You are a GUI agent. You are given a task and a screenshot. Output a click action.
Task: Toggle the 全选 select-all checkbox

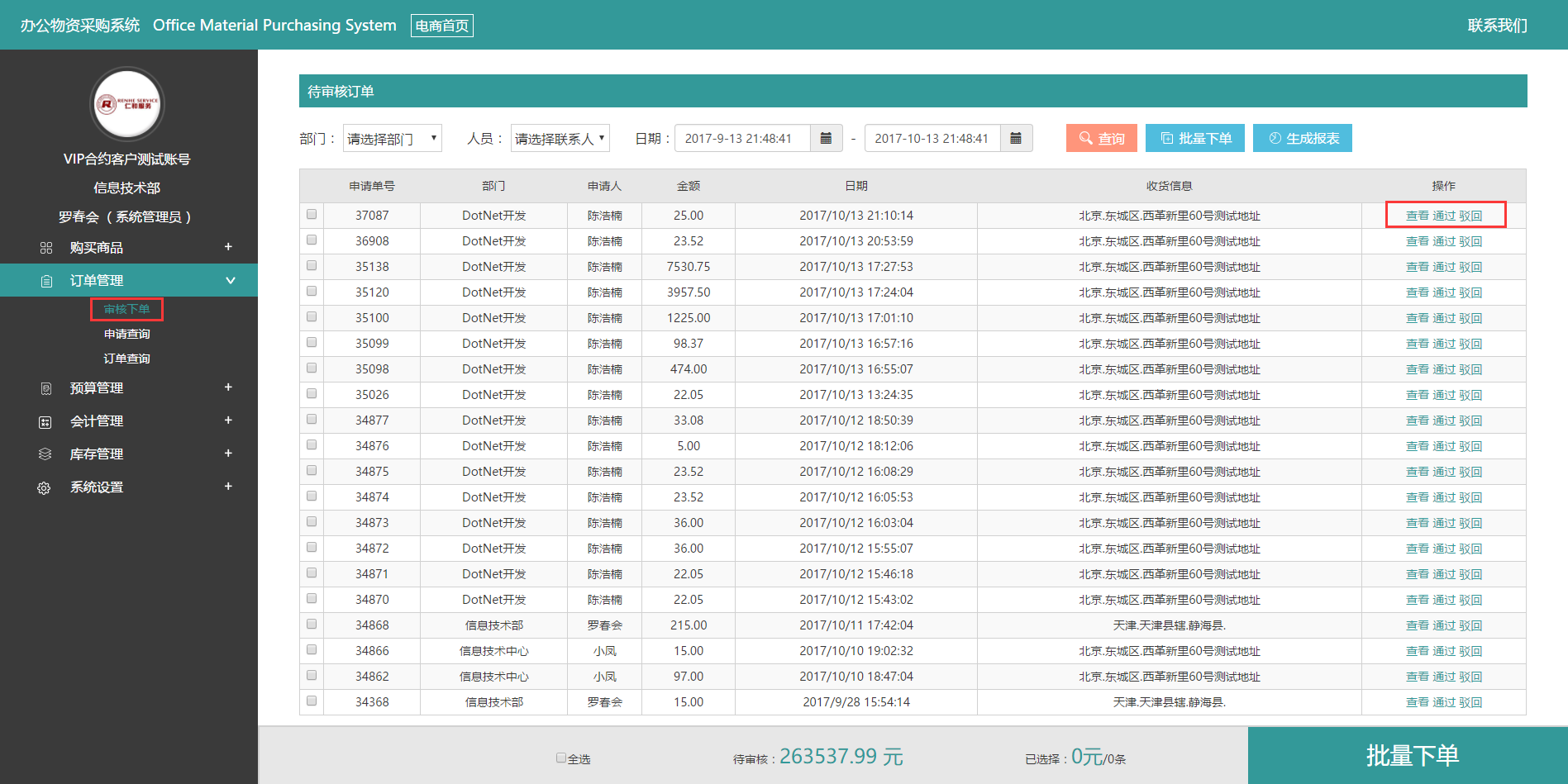[561, 758]
